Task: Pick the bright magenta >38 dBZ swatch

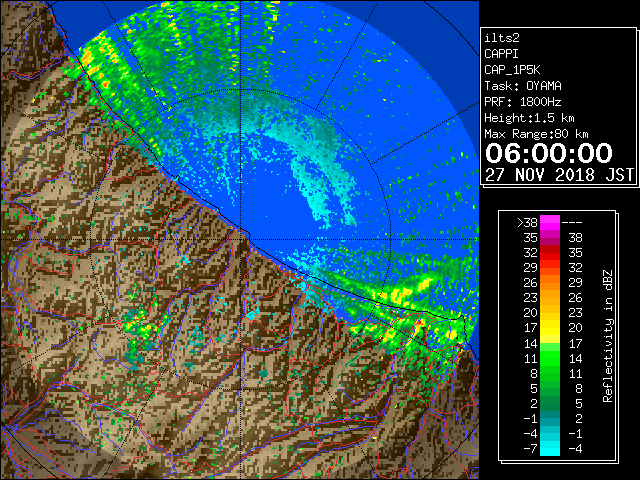Action: [x=550, y=223]
